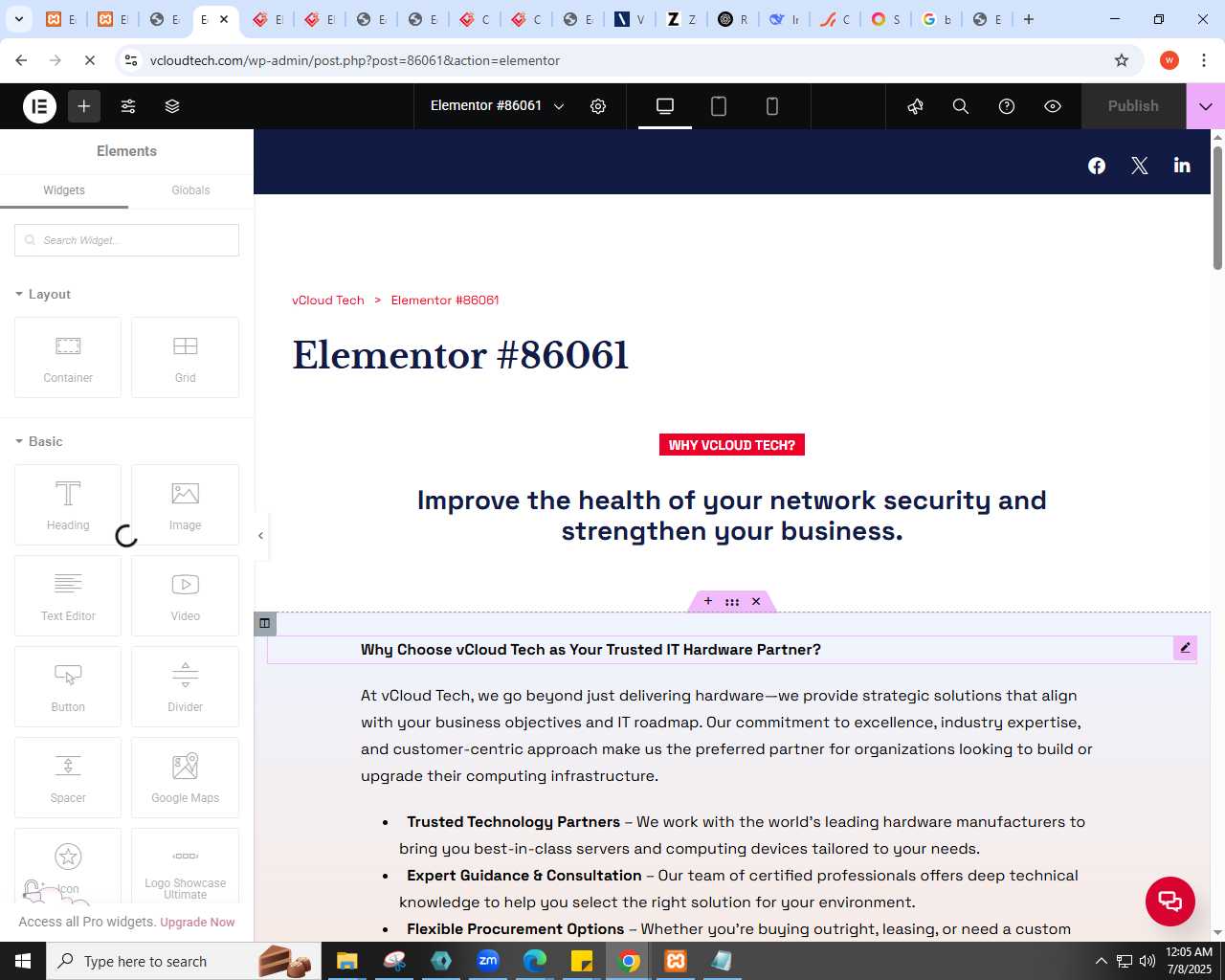Switch to Tablet responsive view

[719, 106]
